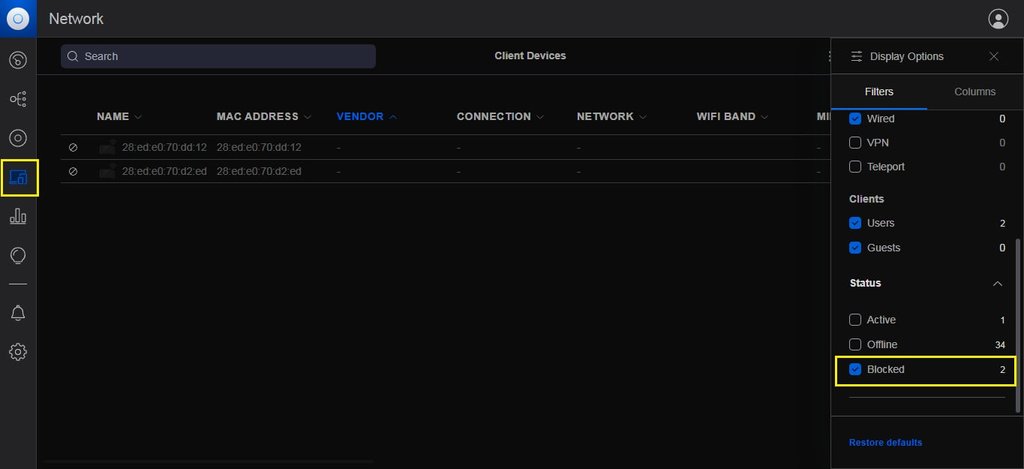Sort by the MAC Address column
Viewport: 1024px width, 469px height.
[258, 117]
